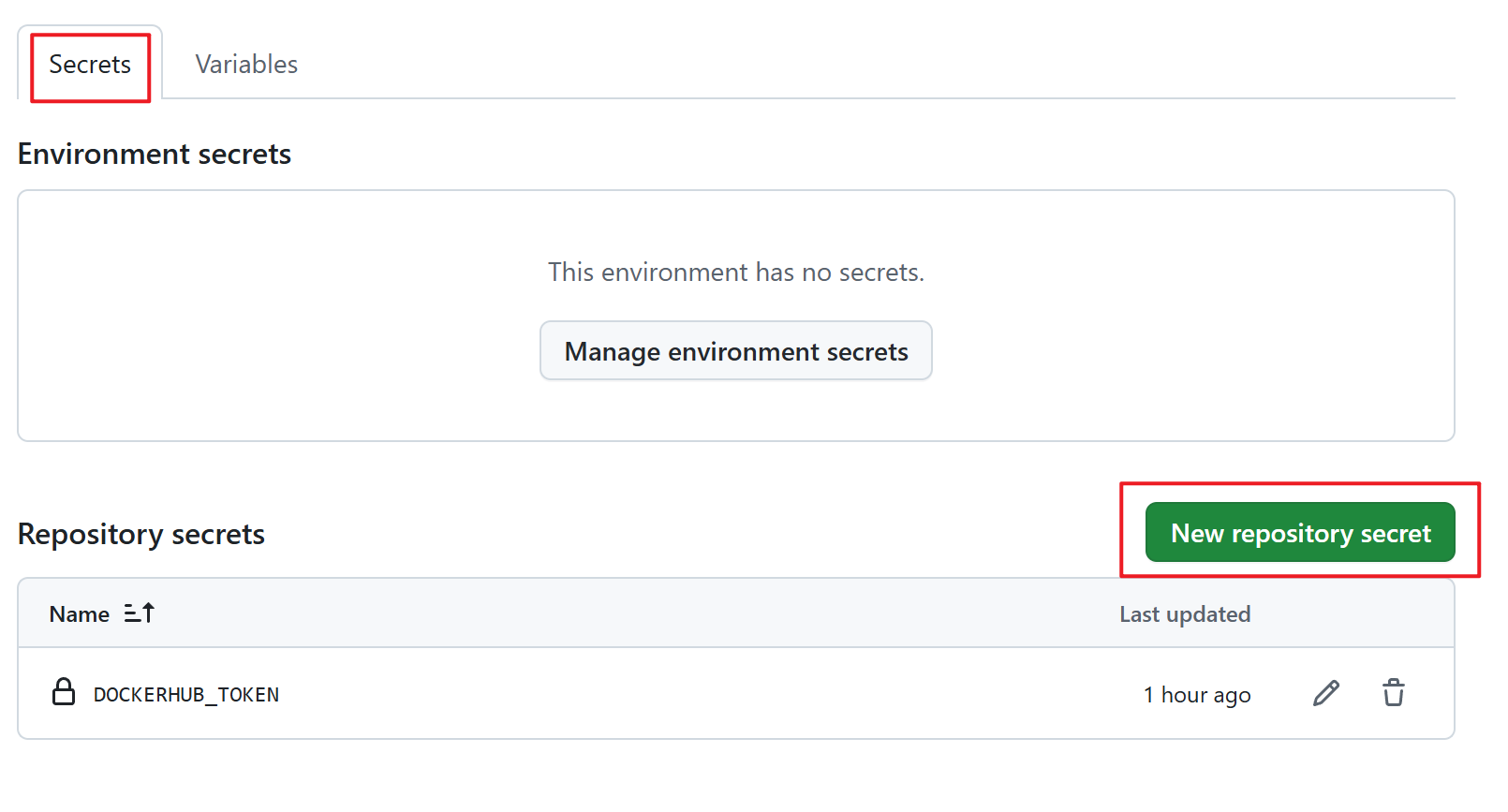
Task: Click the Repository secrets heading
Action: point(141,534)
